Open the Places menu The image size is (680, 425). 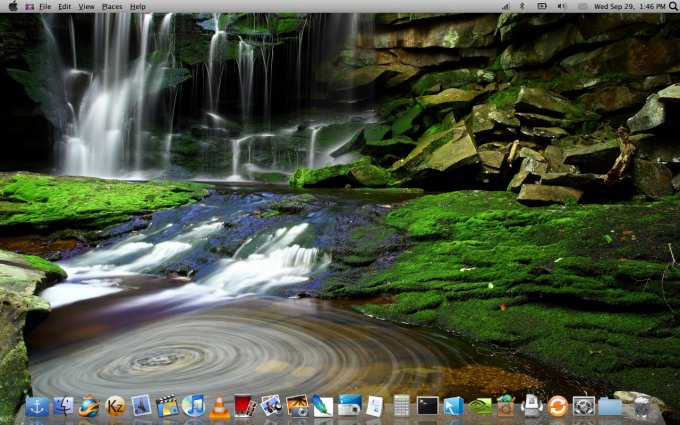tap(112, 6)
